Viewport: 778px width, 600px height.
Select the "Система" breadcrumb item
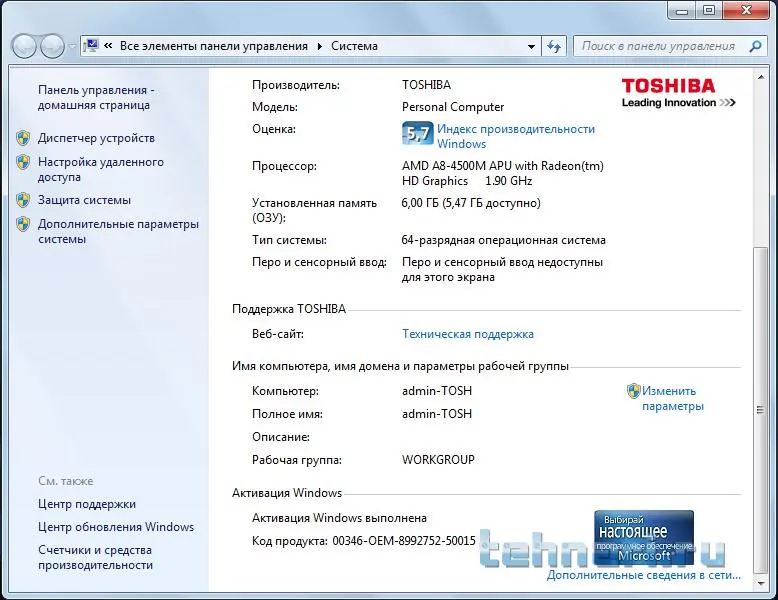click(354, 46)
